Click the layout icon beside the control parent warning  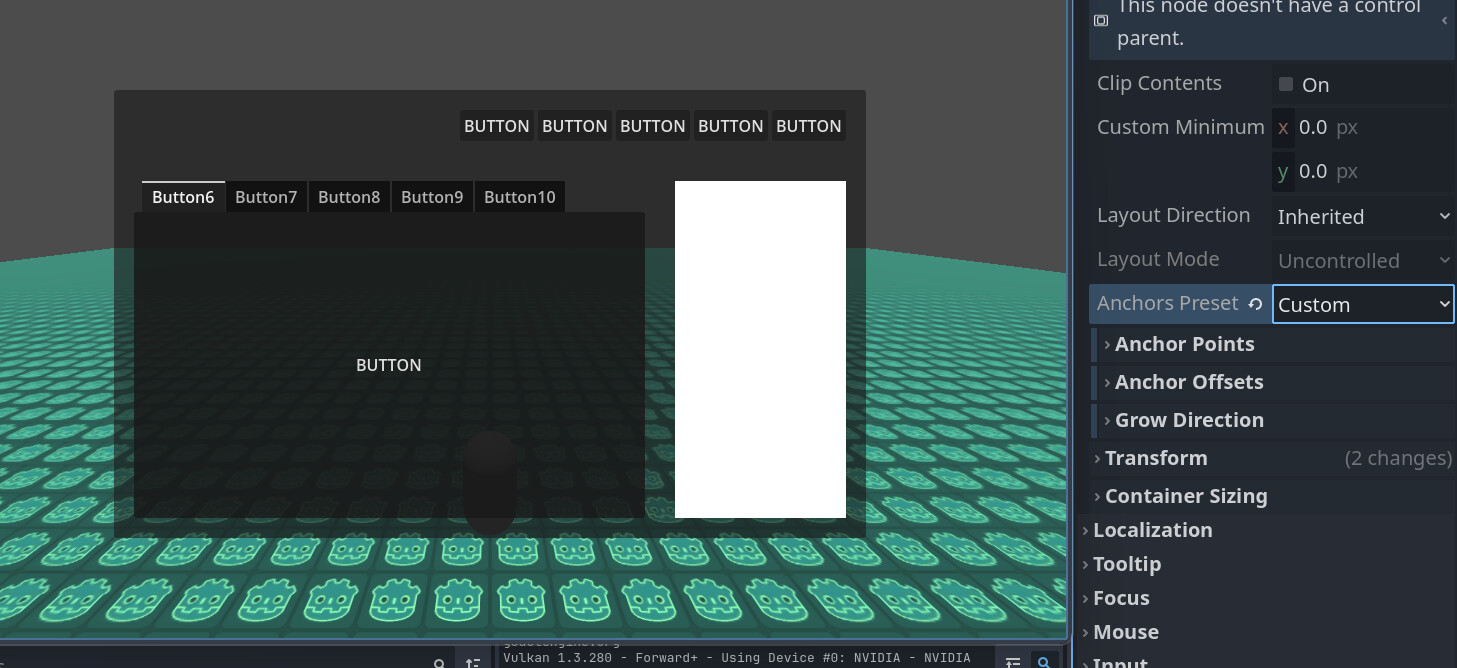click(1101, 21)
